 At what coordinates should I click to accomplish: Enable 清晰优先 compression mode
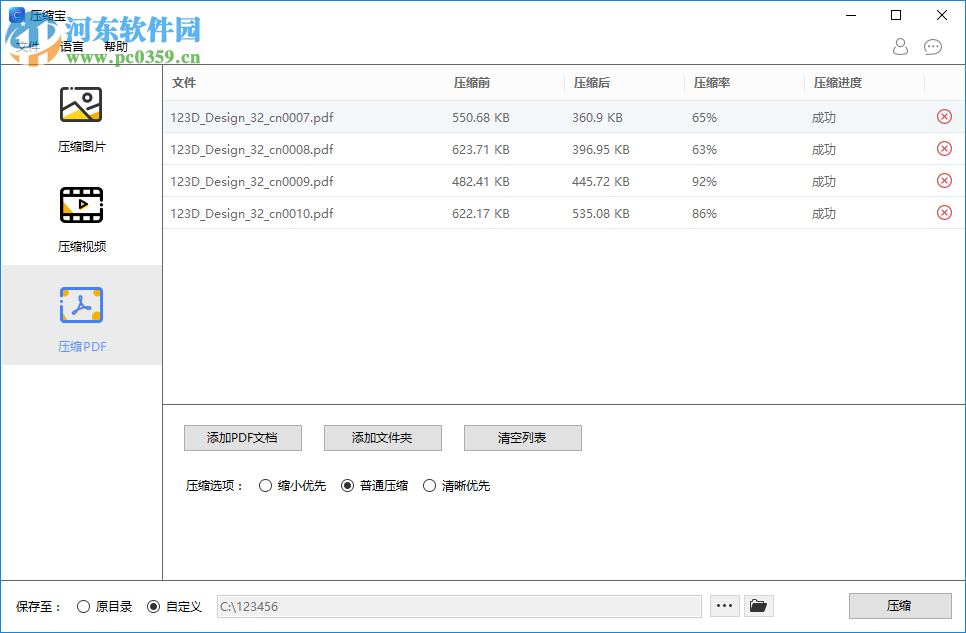pos(430,485)
